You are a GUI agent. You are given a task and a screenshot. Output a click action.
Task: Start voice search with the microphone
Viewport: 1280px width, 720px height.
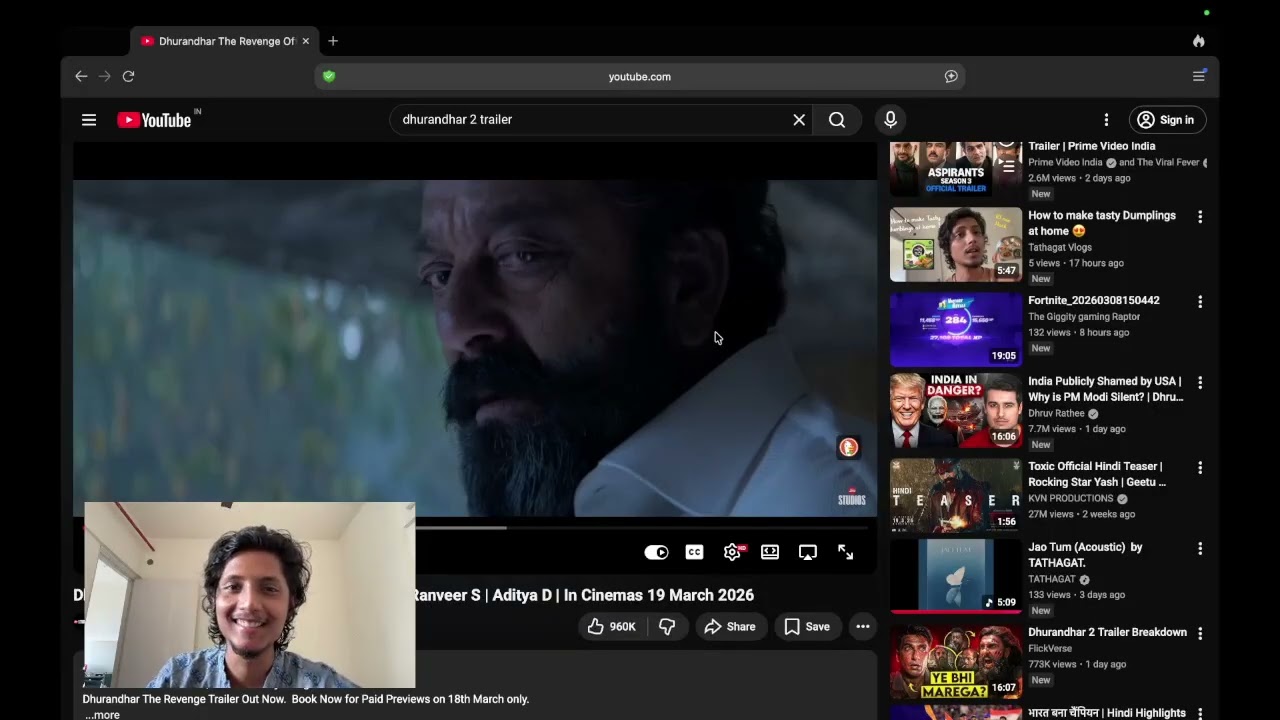[890, 120]
